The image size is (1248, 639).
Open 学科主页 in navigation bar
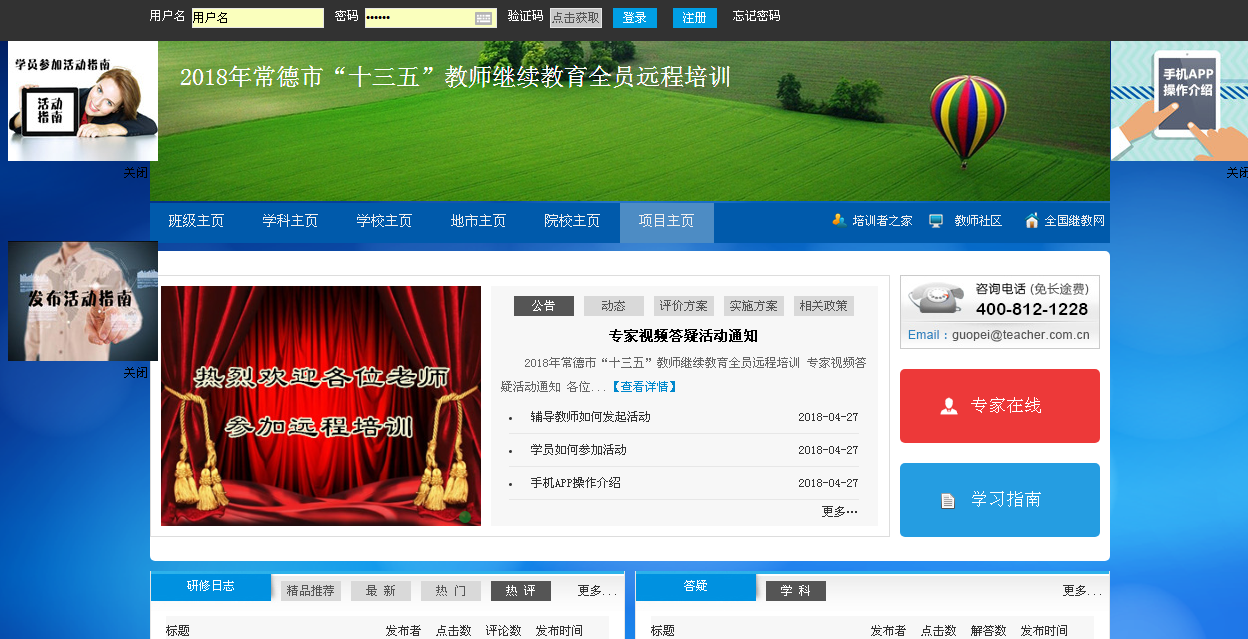pyautogui.click(x=290, y=221)
